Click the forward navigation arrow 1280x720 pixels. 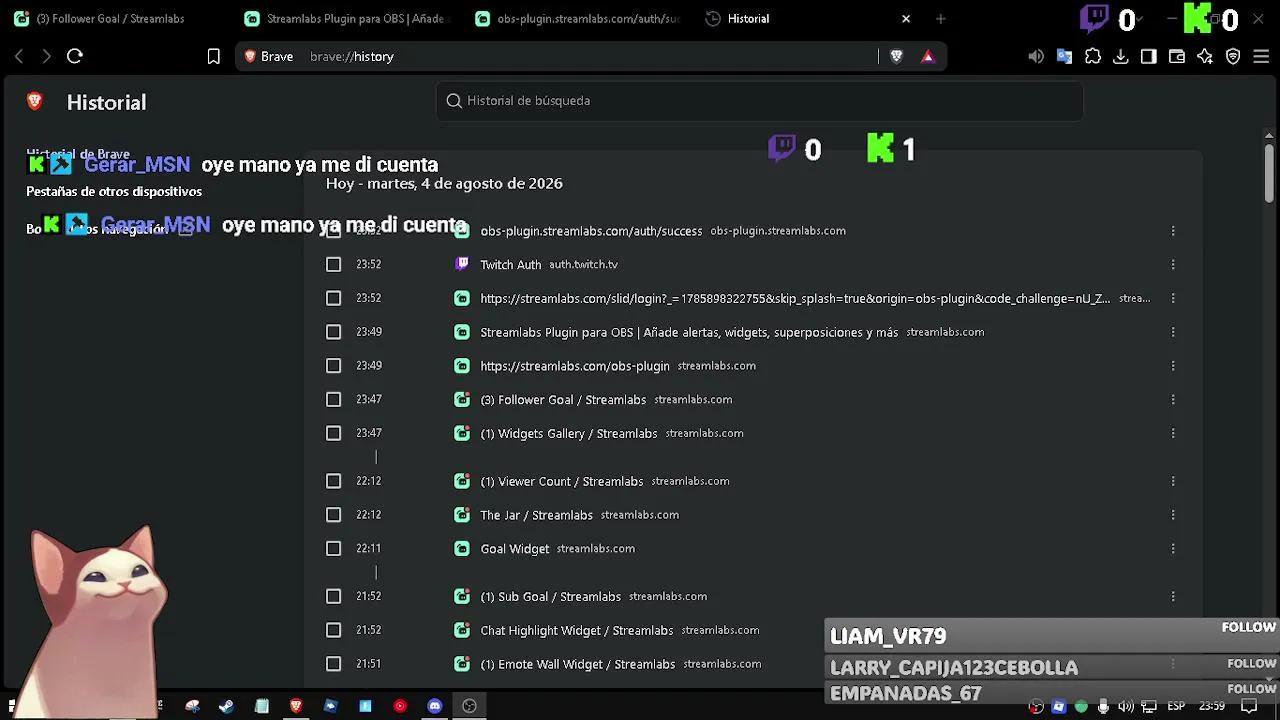pos(46,57)
